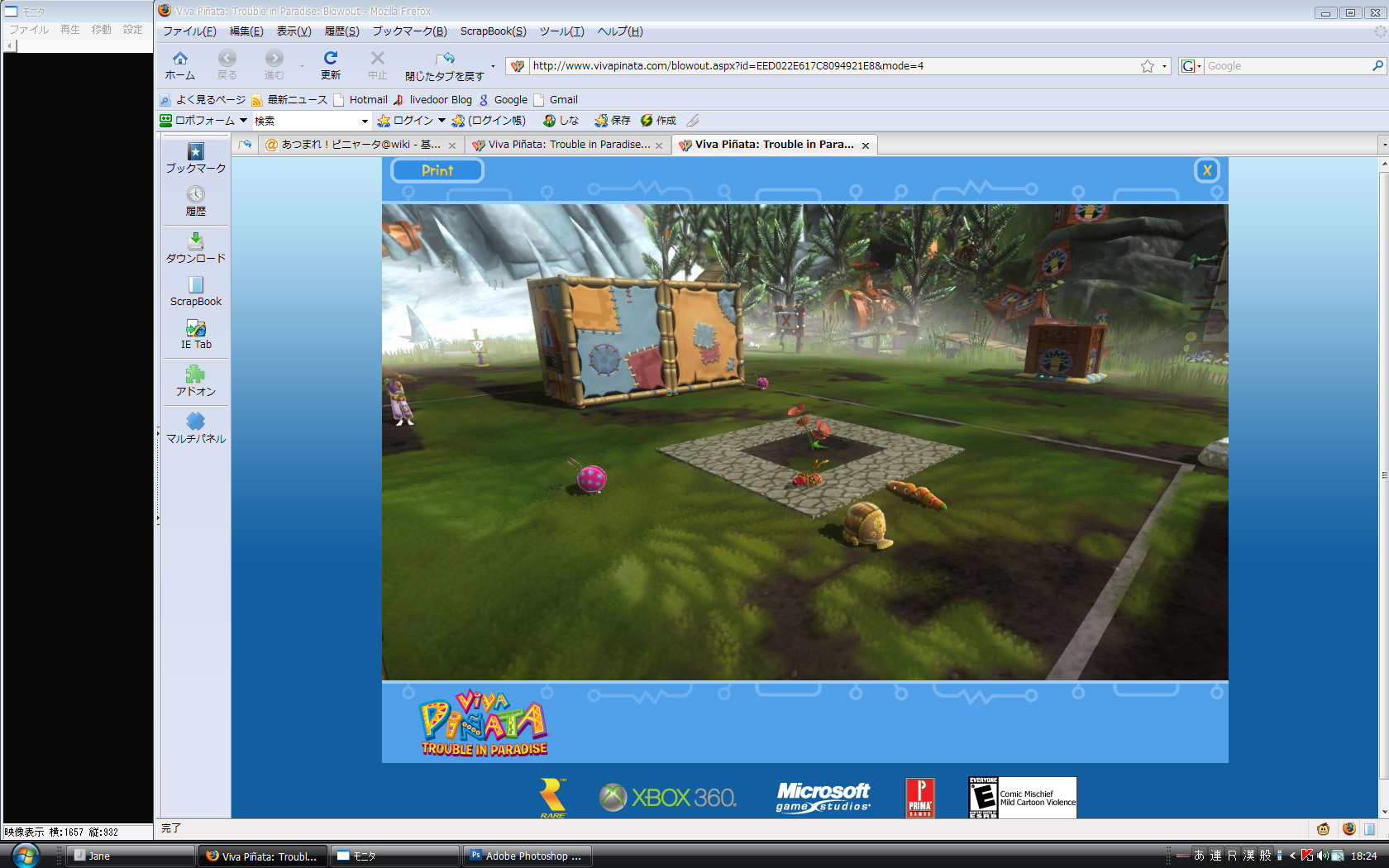
Task: Open the Back button history dropdown arrow
Action: coord(302,66)
